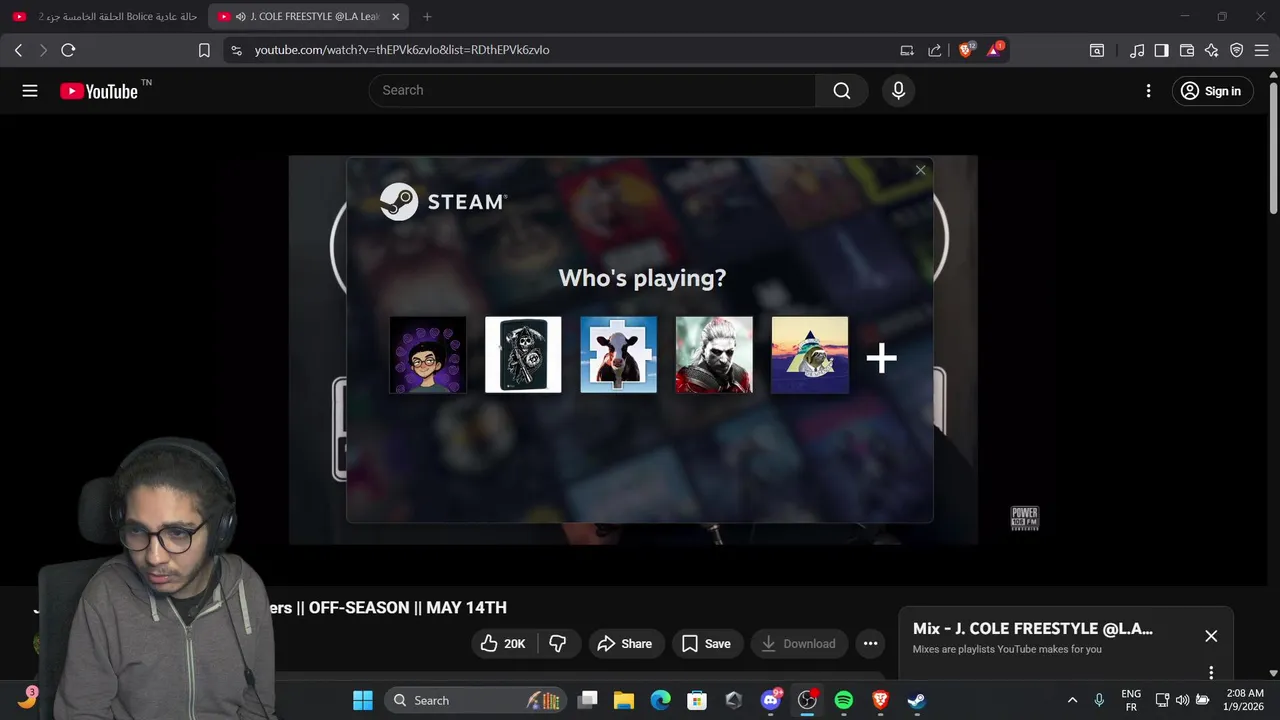
Task: Choose the grim reaper avatar profile
Action: (x=523, y=355)
